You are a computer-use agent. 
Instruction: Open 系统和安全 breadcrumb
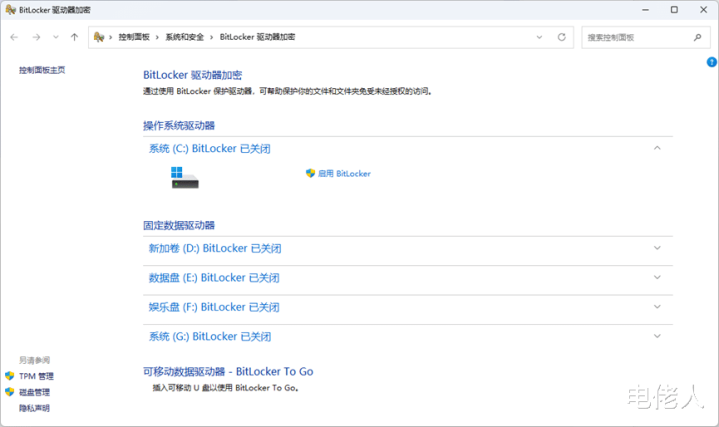click(x=184, y=37)
